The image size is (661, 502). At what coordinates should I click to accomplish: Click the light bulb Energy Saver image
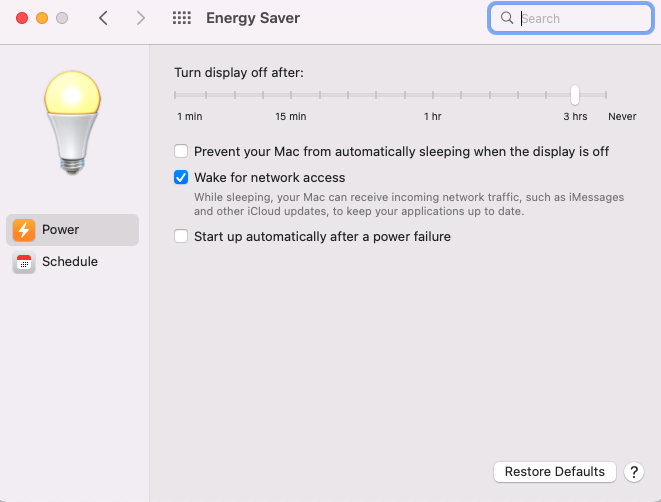(73, 122)
